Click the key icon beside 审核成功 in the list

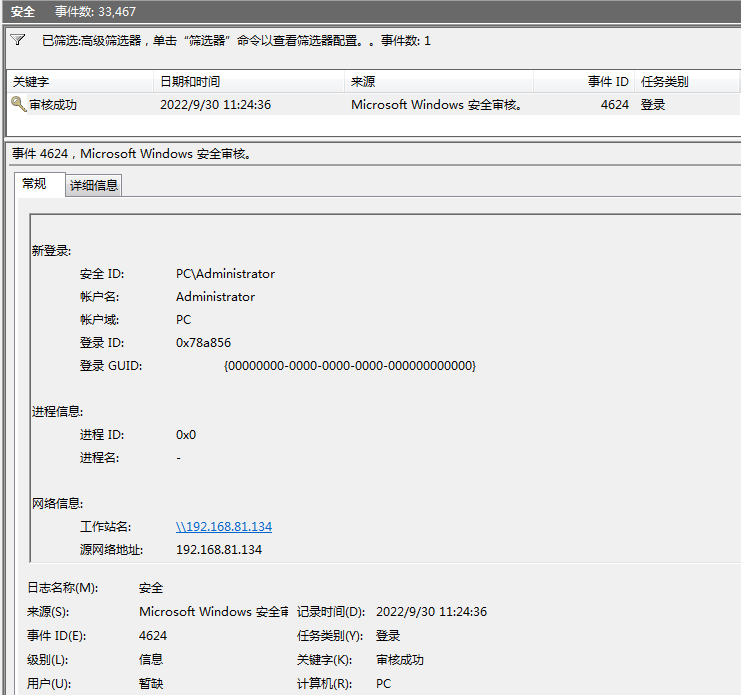(18, 104)
